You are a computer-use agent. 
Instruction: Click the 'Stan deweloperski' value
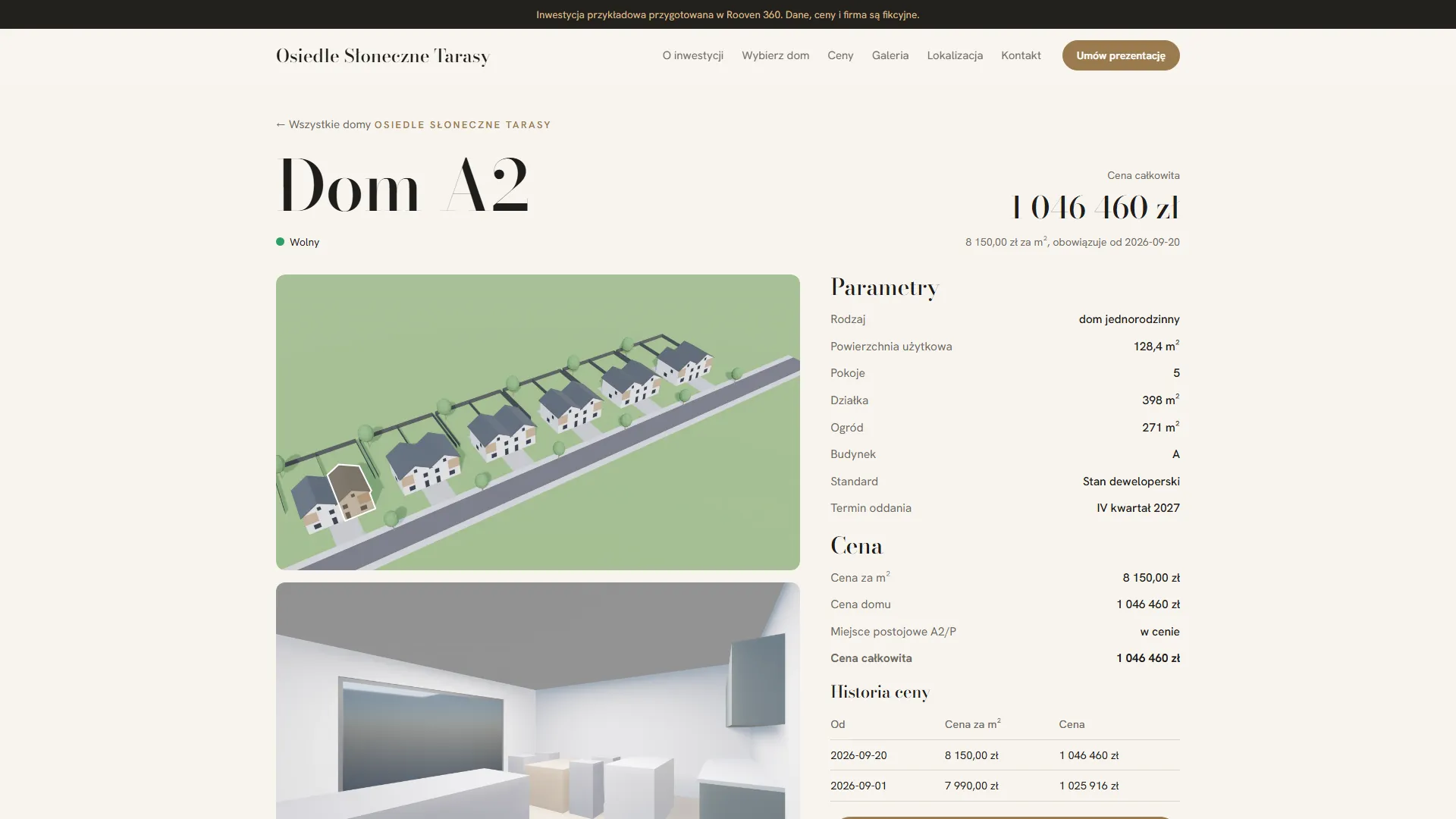(1131, 482)
